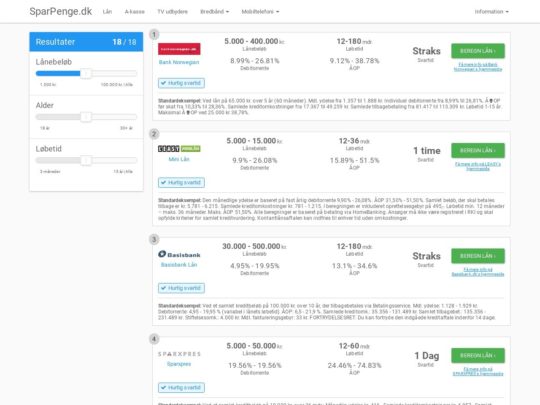This screenshot has height=405, width=540.
Task: Click the SparPenge.dk site logo
Action: pyautogui.click(x=61, y=11)
